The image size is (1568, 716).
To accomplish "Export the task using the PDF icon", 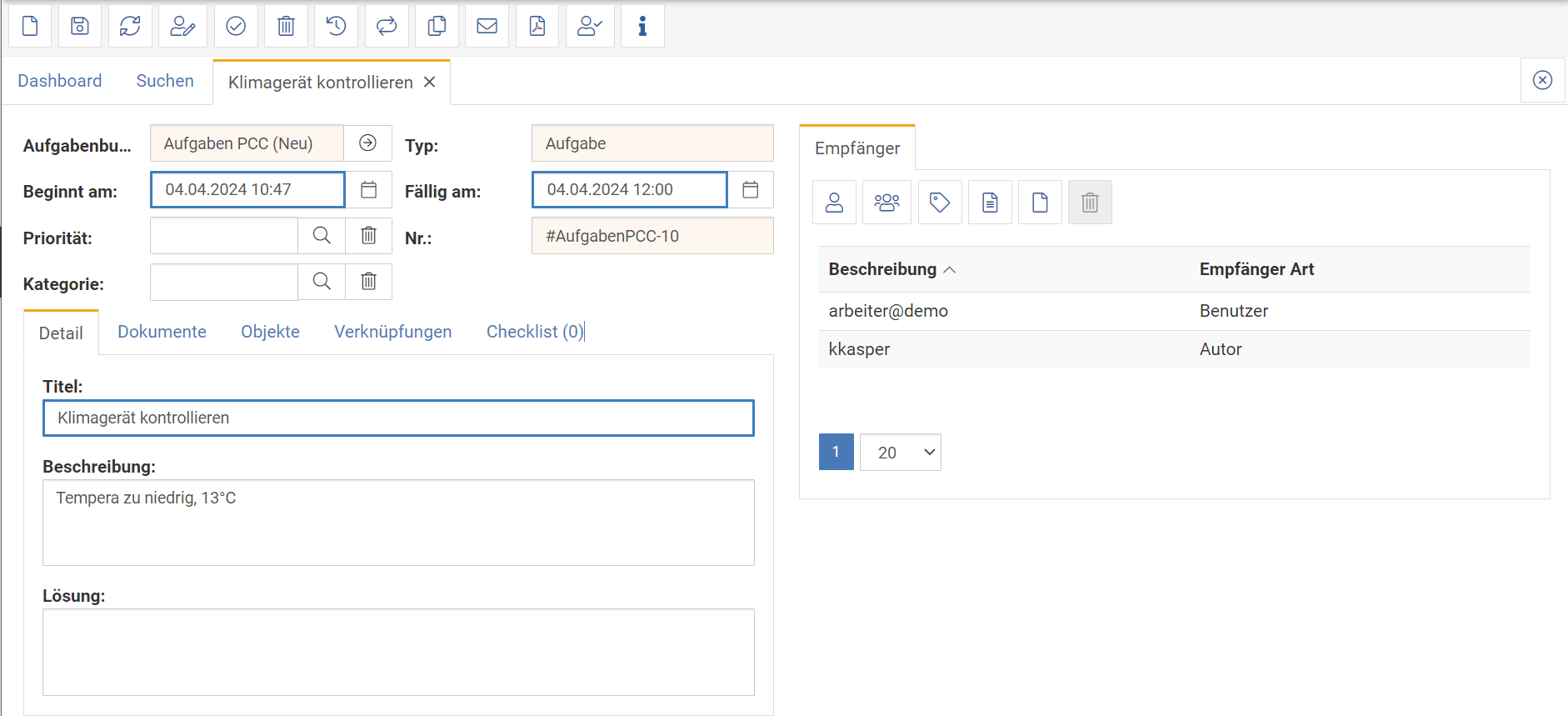I will (537, 27).
